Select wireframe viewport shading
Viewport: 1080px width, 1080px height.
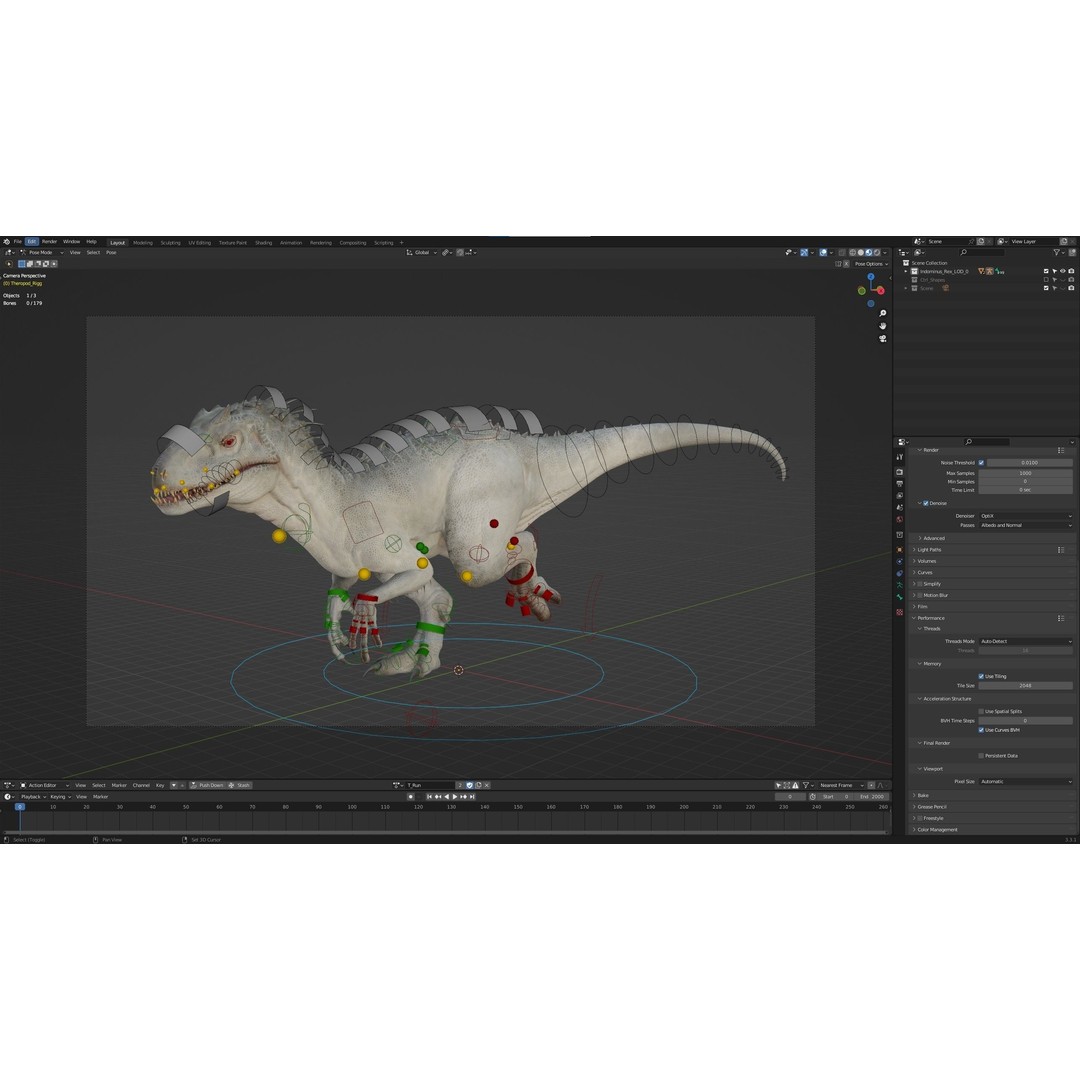(x=853, y=253)
